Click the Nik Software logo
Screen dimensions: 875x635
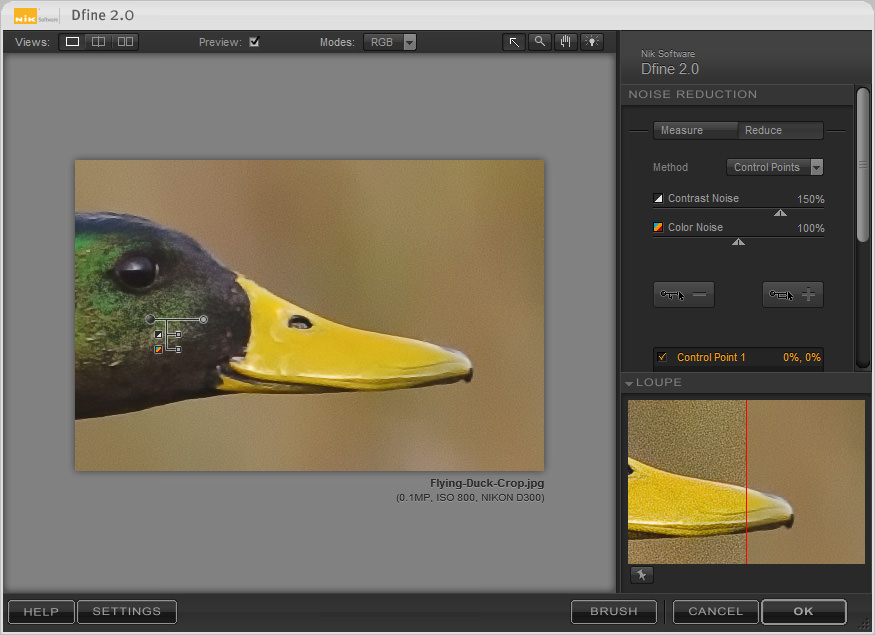[36, 17]
